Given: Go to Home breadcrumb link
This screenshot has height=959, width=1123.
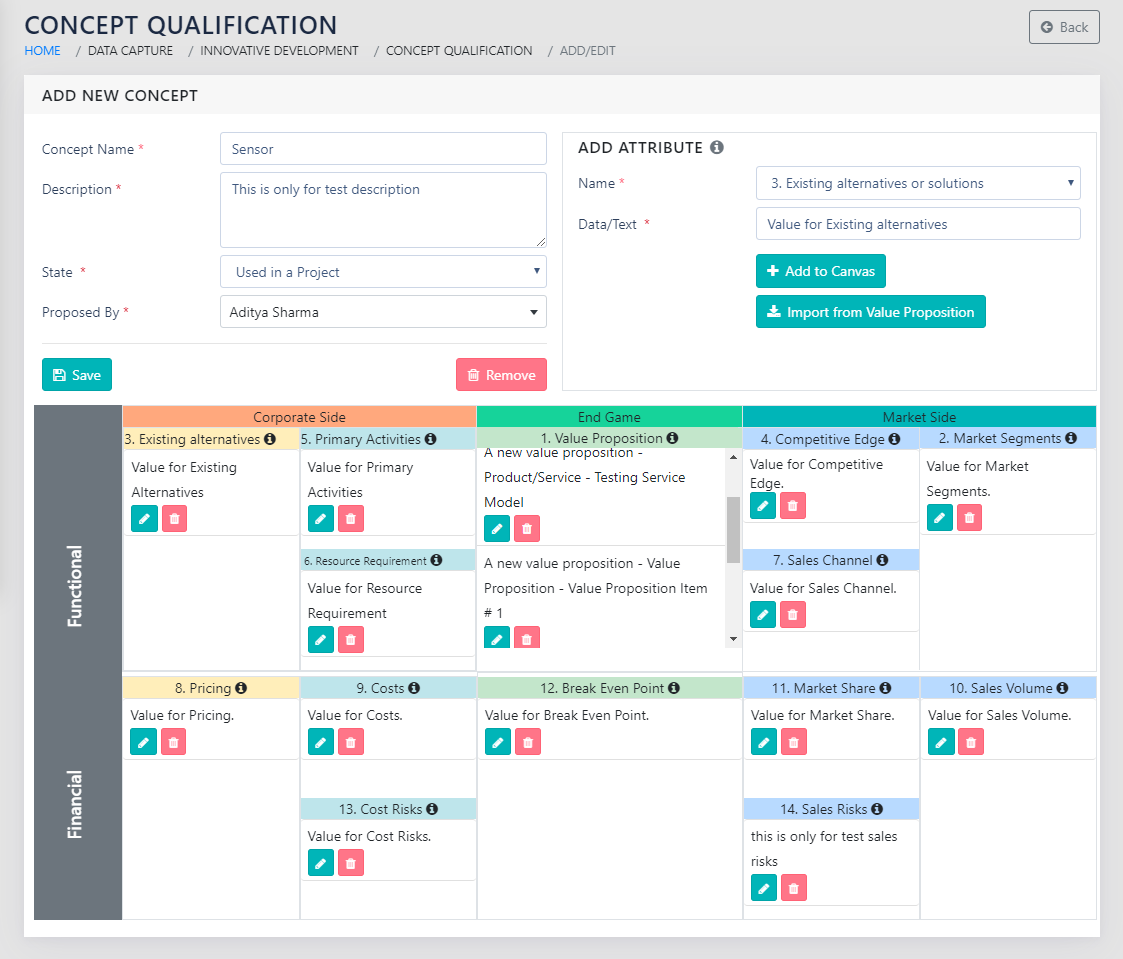Looking at the screenshot, I should (42, 51).
